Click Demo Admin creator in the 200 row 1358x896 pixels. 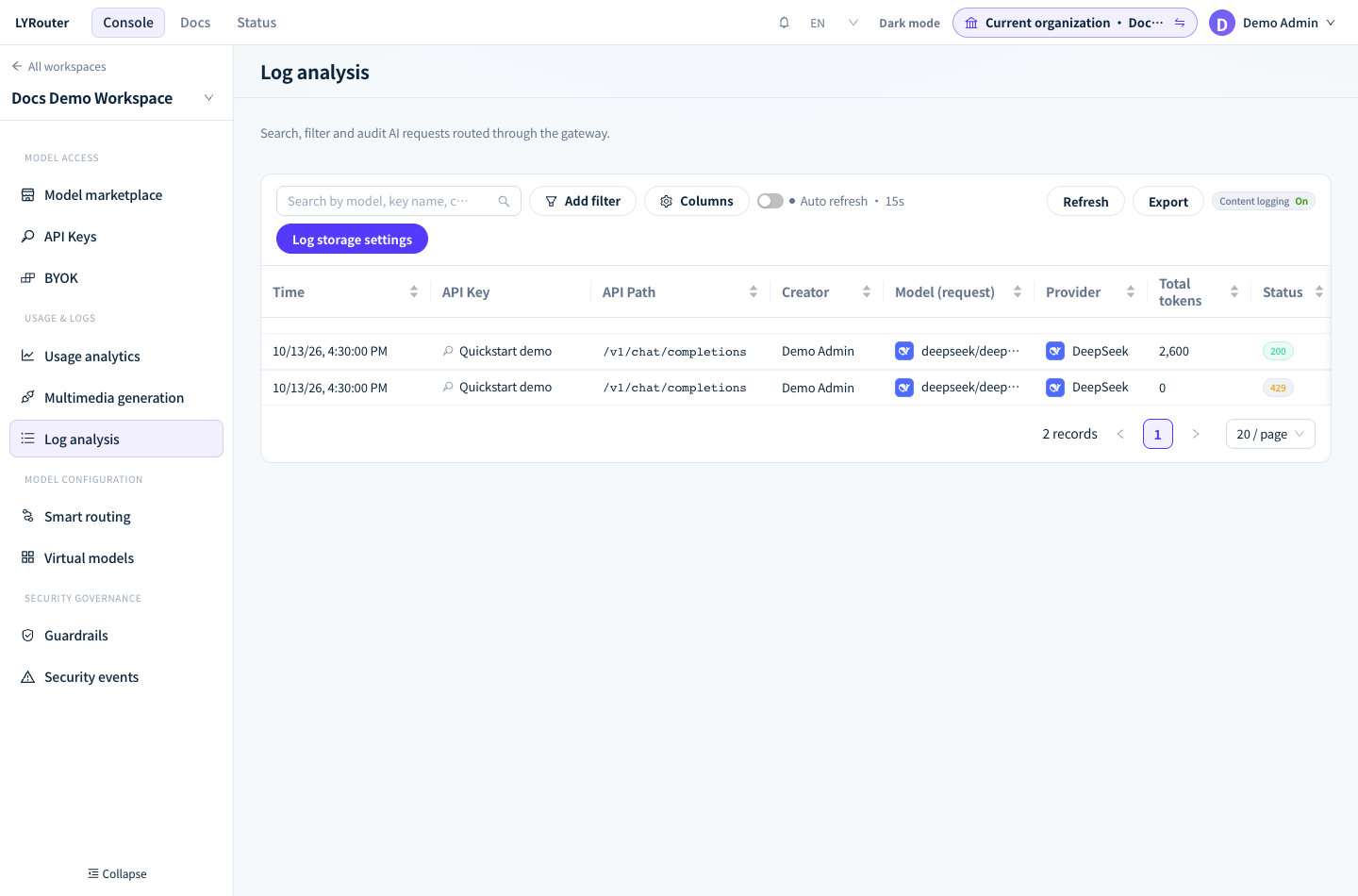[x=818, y=351]
